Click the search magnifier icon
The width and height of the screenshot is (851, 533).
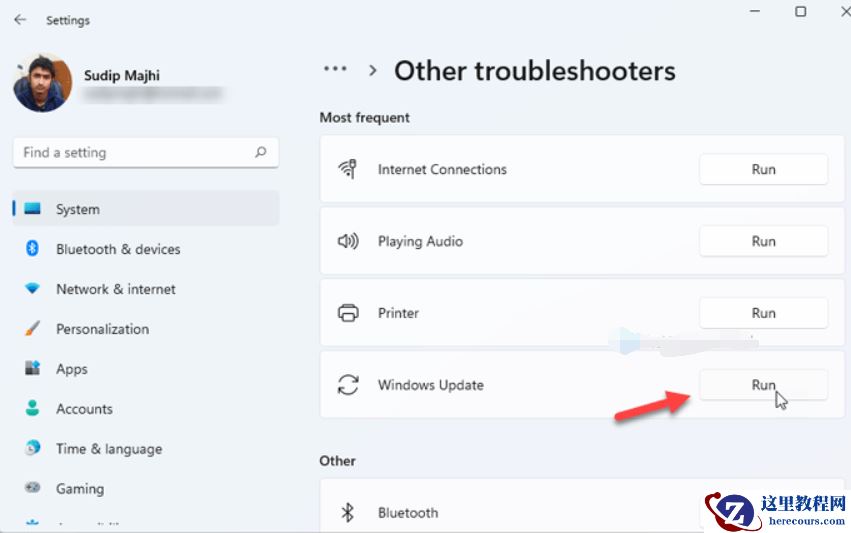click(x=261, y=153)
